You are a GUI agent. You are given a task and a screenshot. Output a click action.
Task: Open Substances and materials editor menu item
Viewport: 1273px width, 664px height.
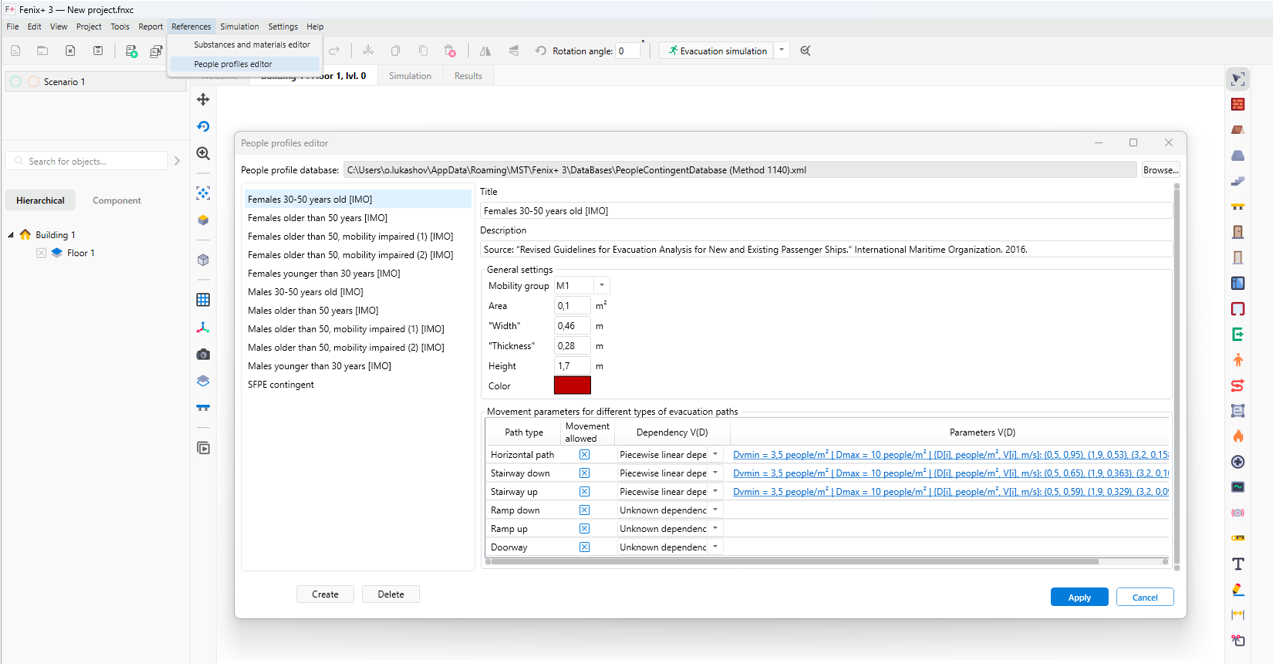click(252, 45)
